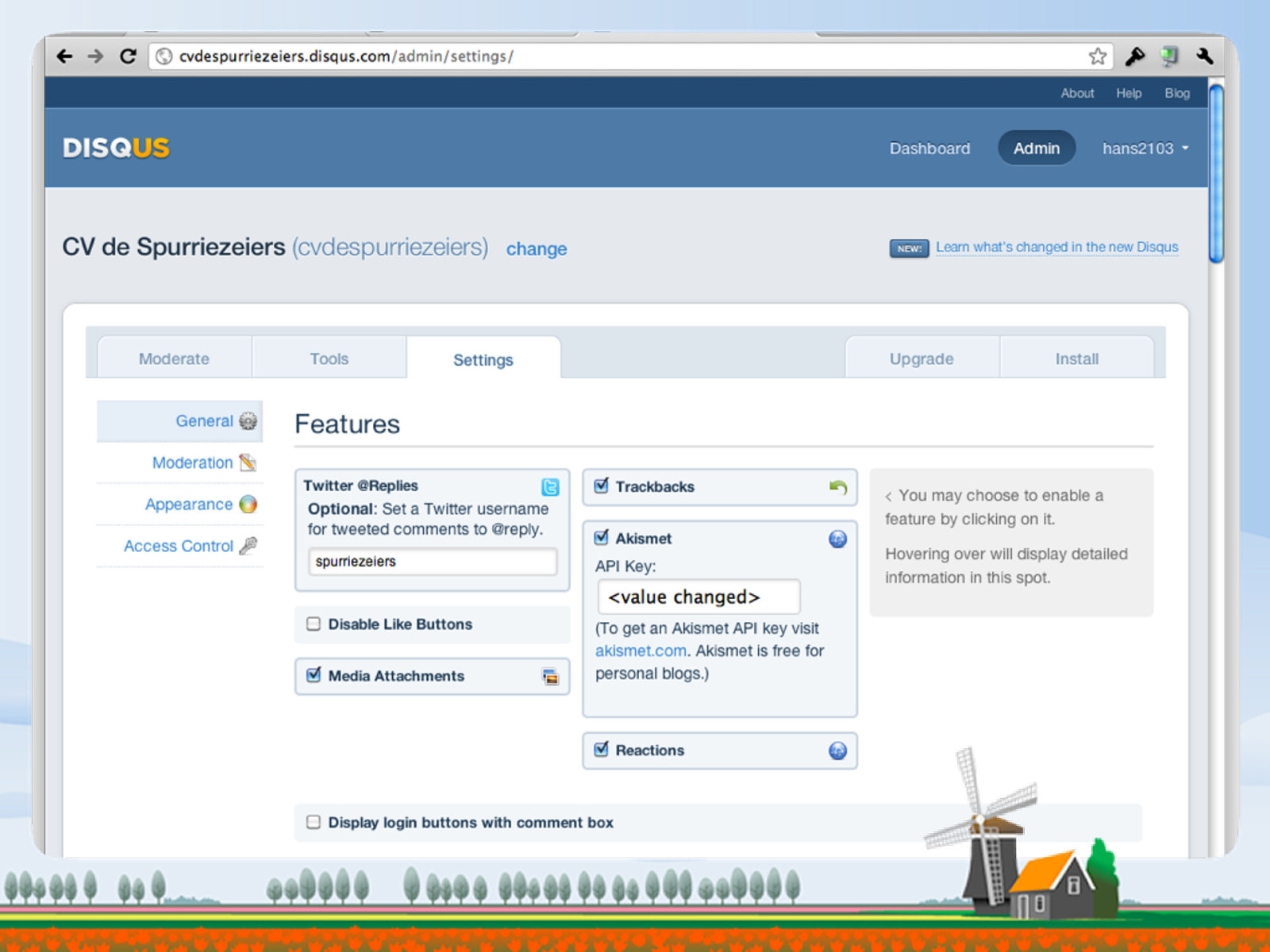Click the Admin button
Screen dimensions: 1270x952
tap(1037, 148)
